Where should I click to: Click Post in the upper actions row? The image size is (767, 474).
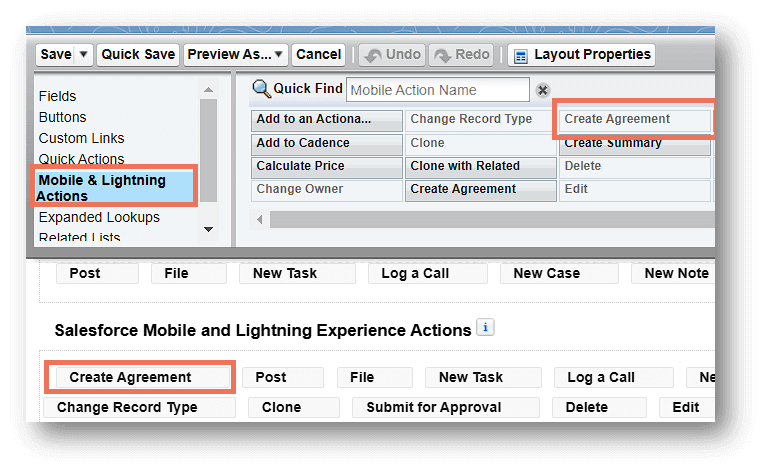tap(97, 273)
